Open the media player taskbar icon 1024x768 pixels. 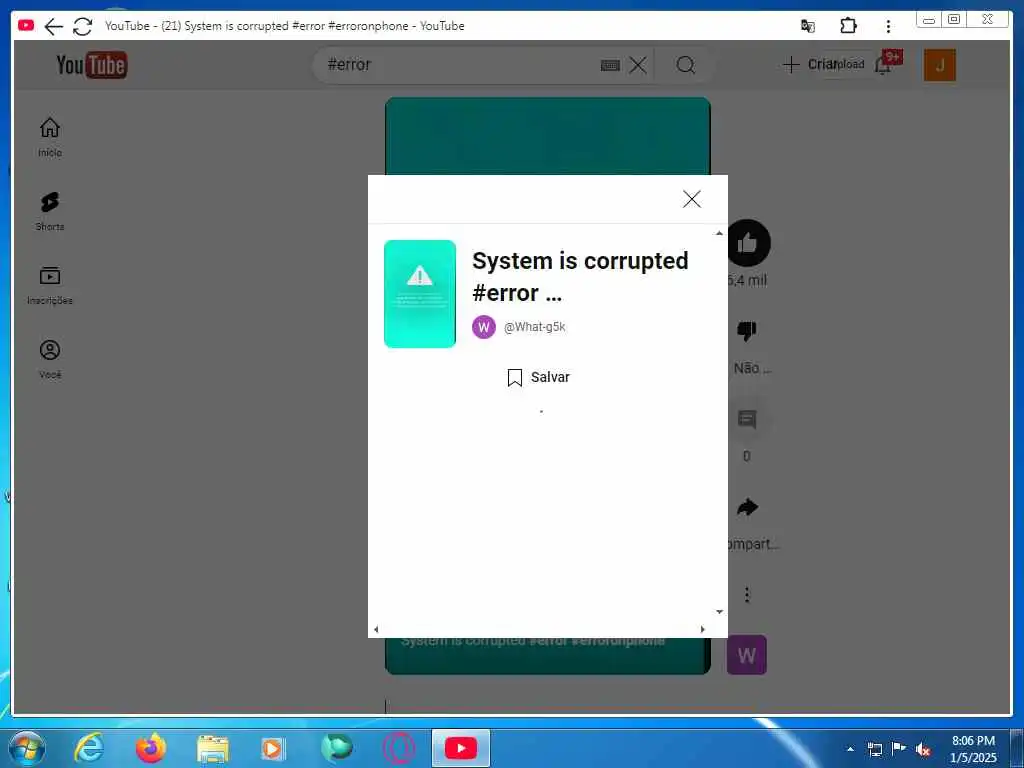tap(273, 748)
